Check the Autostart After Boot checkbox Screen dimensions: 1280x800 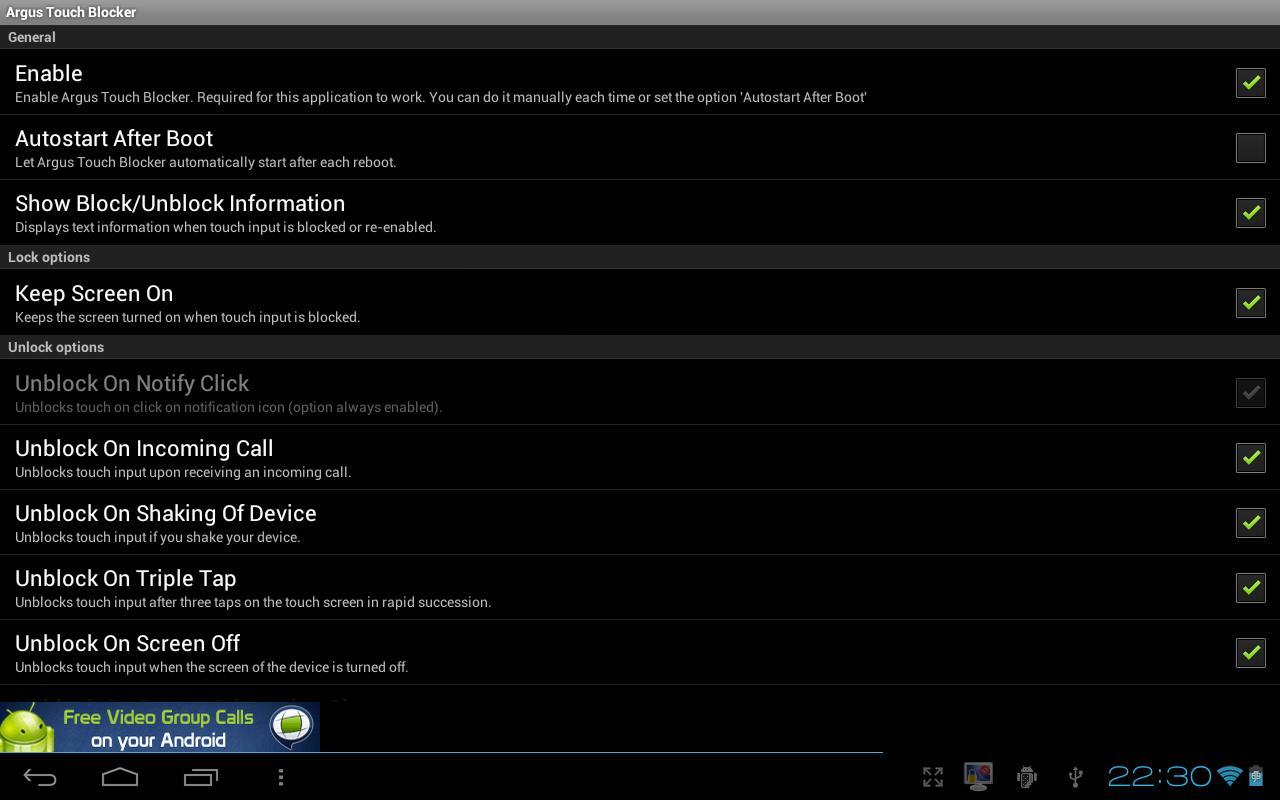point(1250,147)
